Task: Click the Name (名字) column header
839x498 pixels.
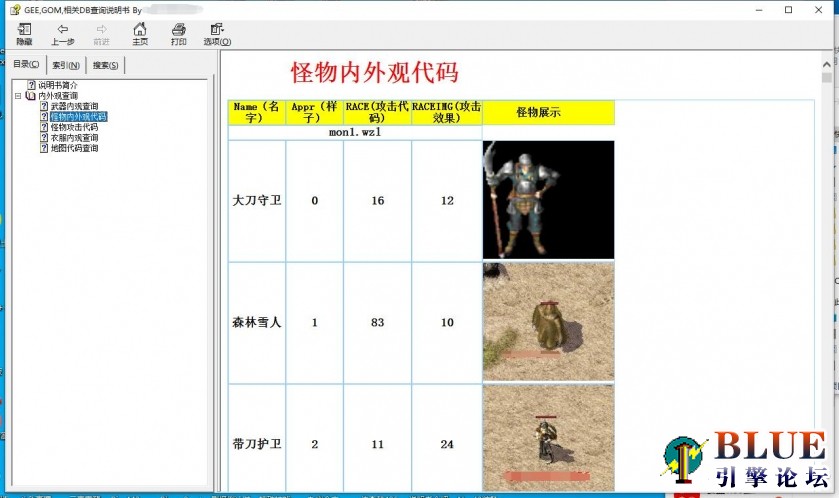Action: tap(257, 112)
